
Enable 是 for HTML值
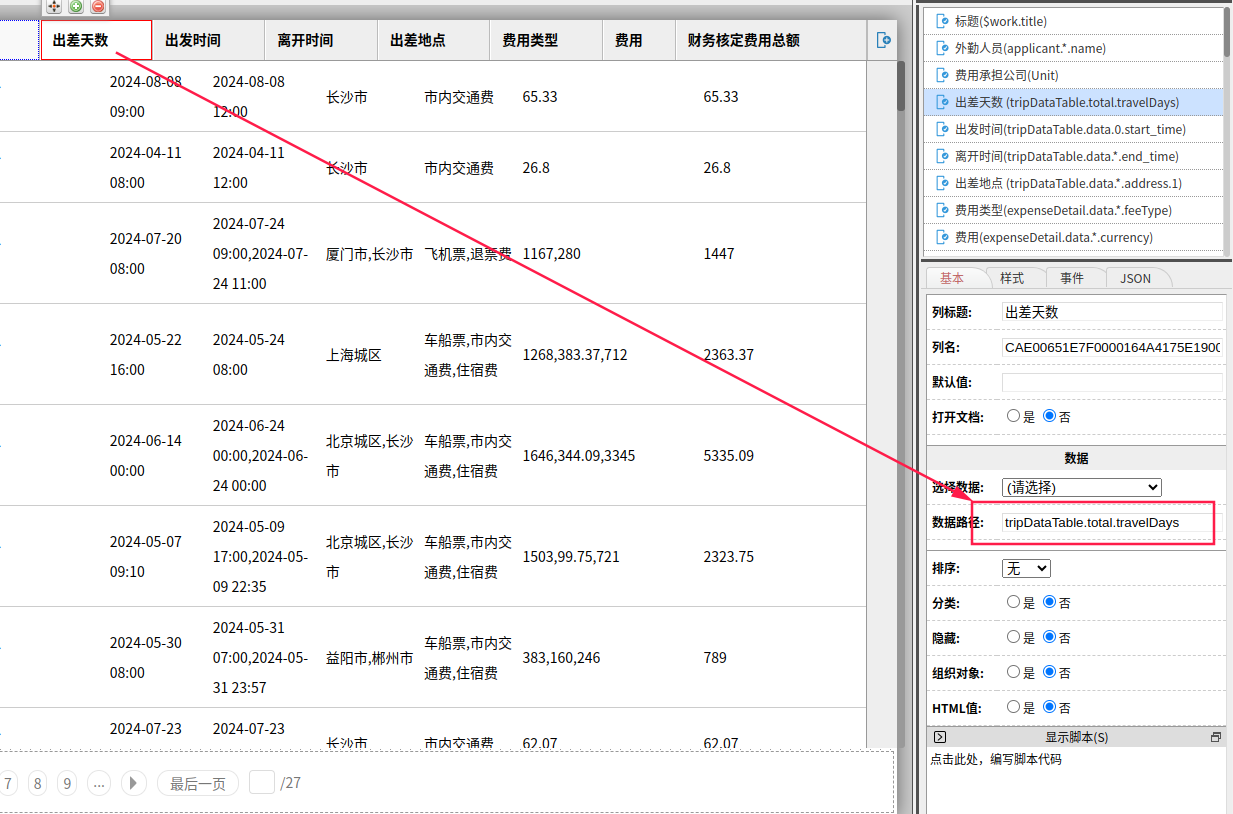(1012, 707)
